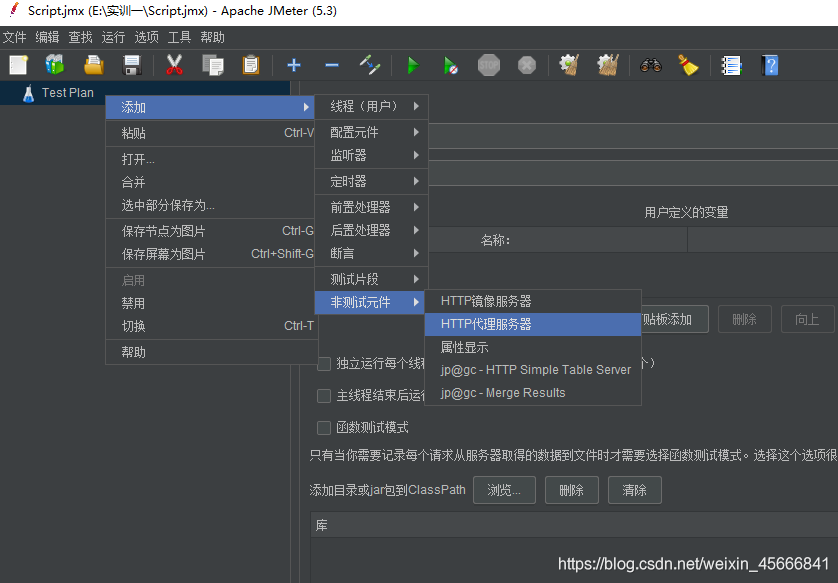Image resolution: width=838 pixels, height=583 pixels.
Task: Open the Function helper list icon
Action: pos(731,65)
